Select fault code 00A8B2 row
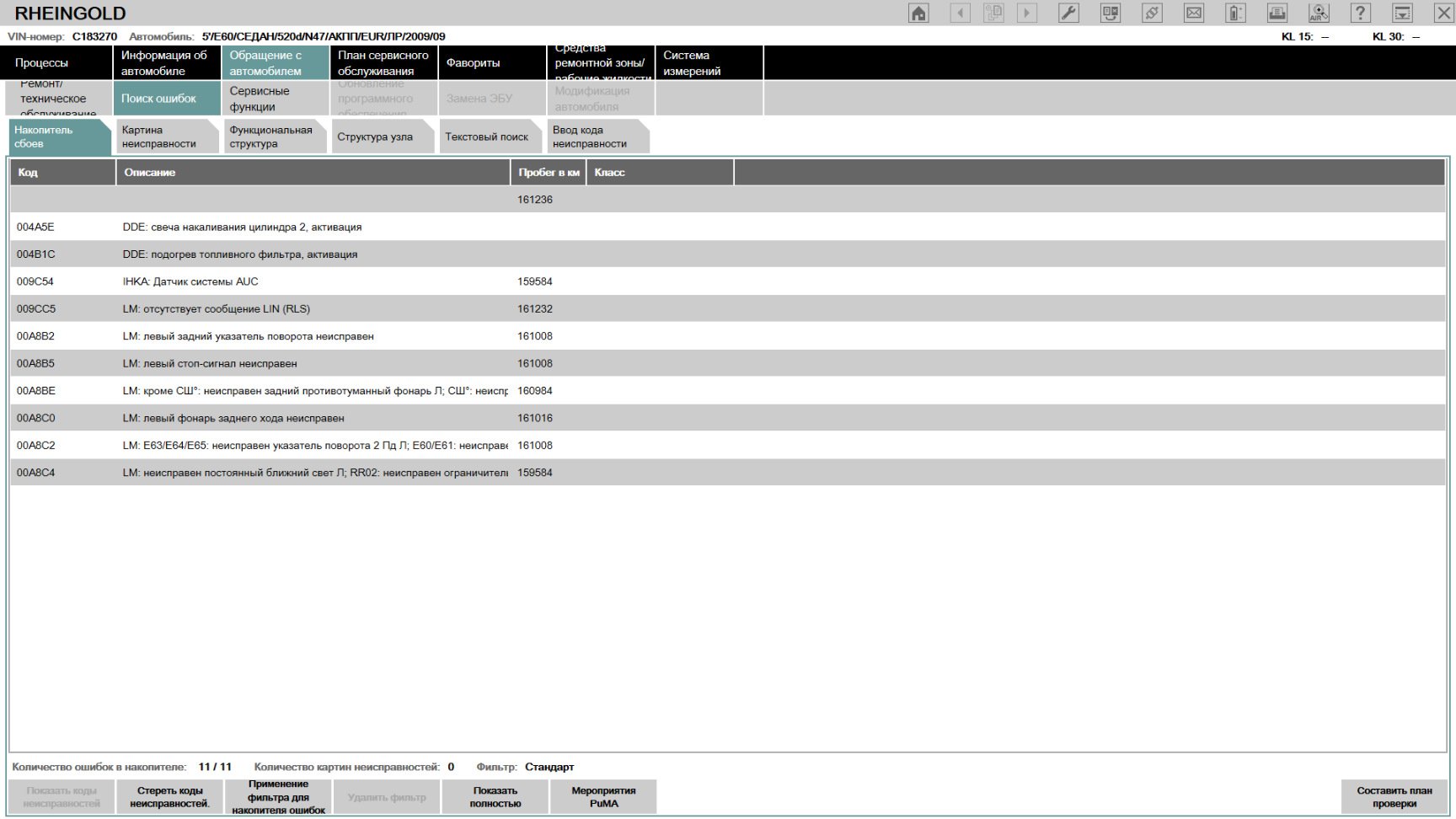 click(728, 336)
